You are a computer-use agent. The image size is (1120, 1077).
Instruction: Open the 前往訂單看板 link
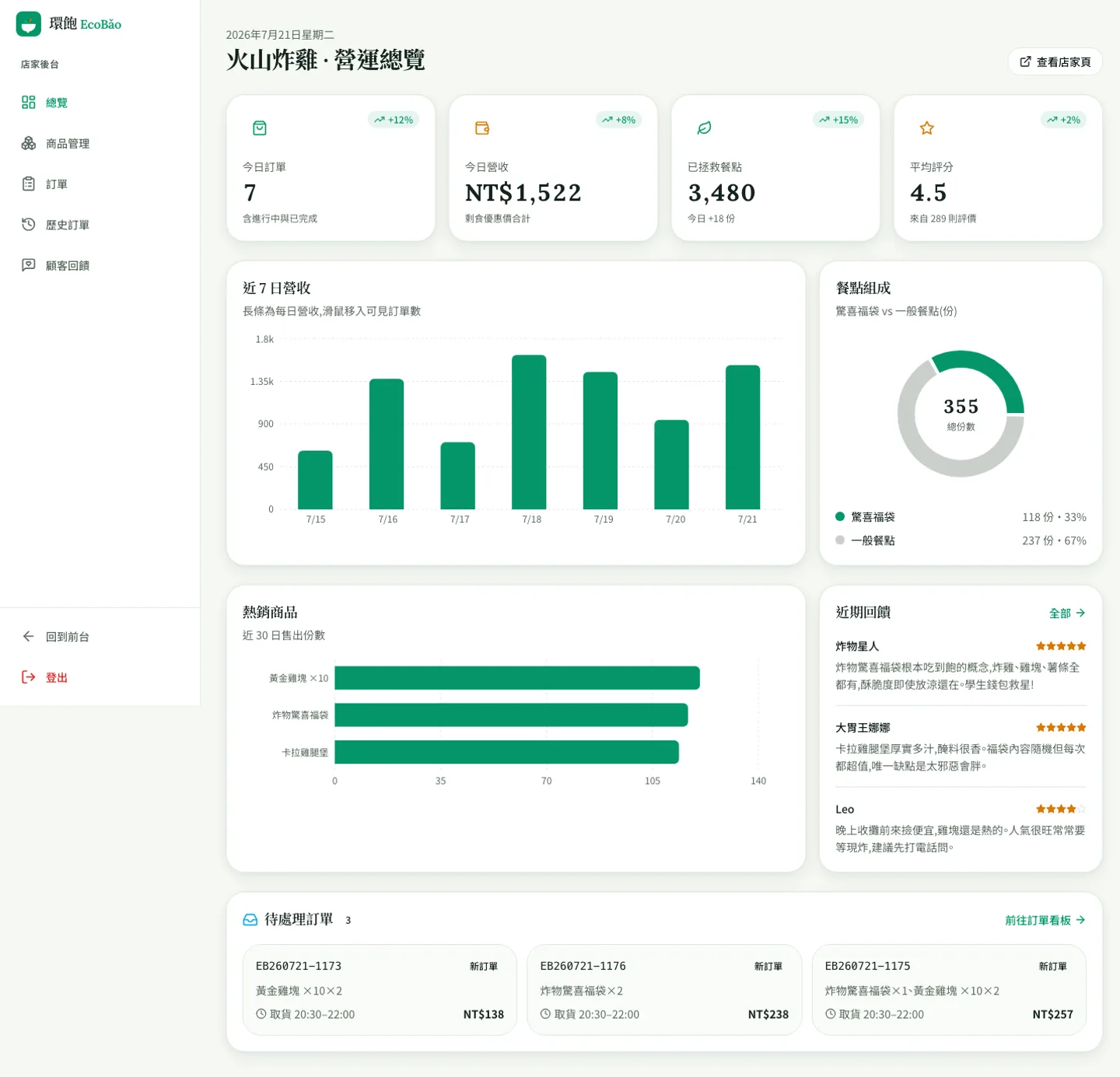tap(1045, 920)
